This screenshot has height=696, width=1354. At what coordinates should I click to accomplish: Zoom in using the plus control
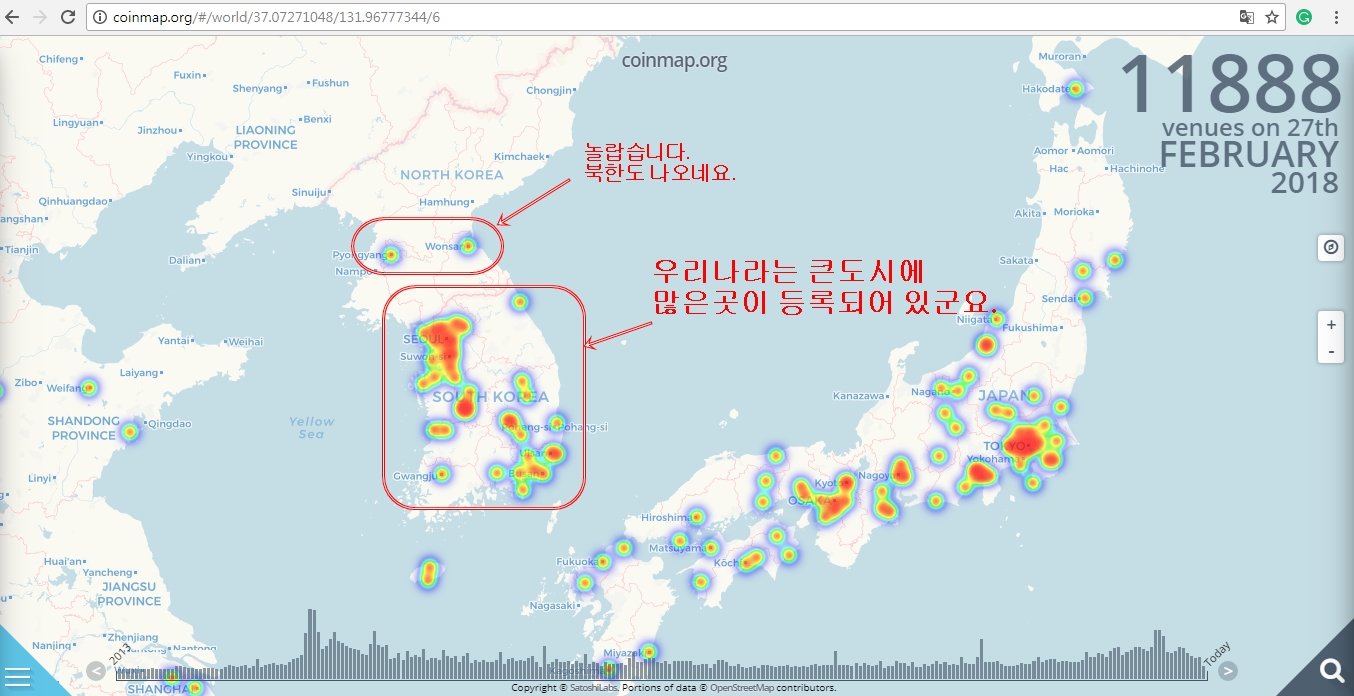pos(1330,324)
